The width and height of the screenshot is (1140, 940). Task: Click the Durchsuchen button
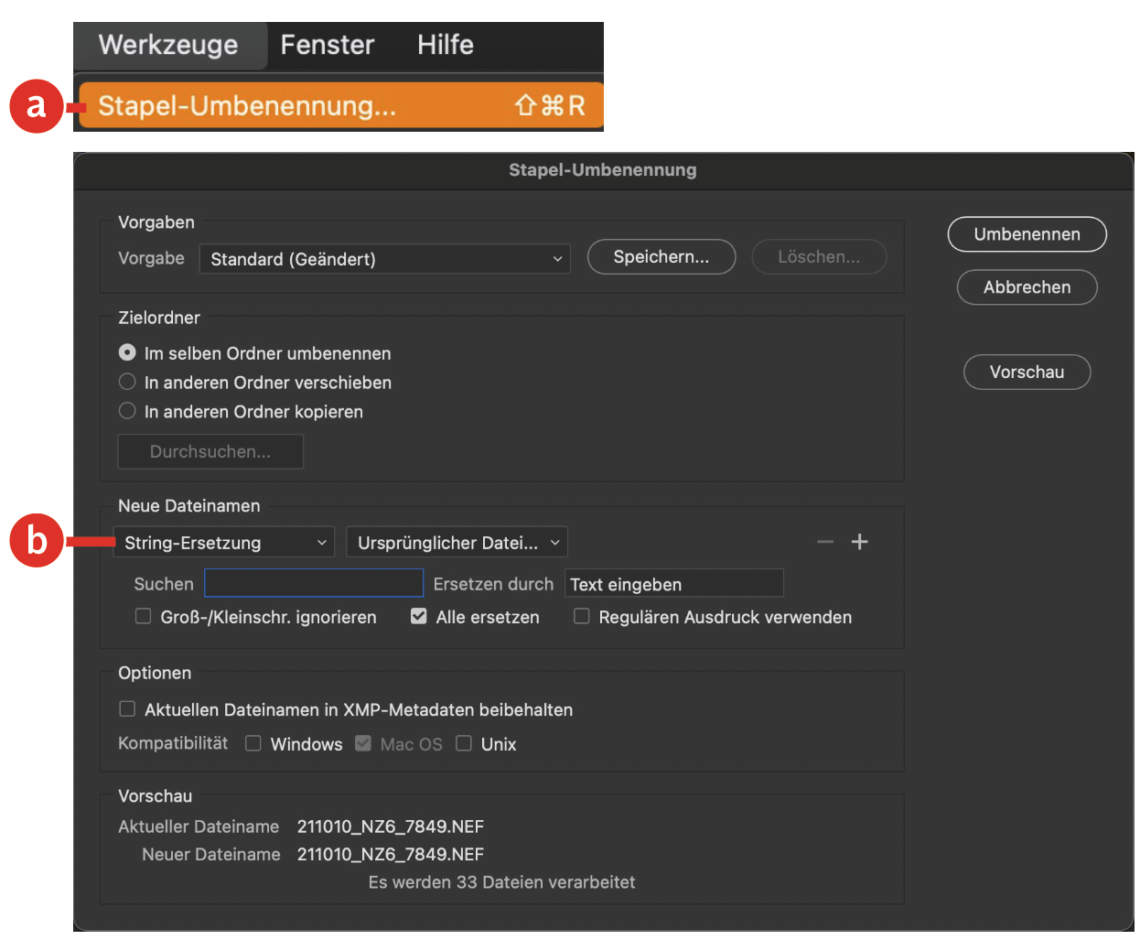[211, 451]
